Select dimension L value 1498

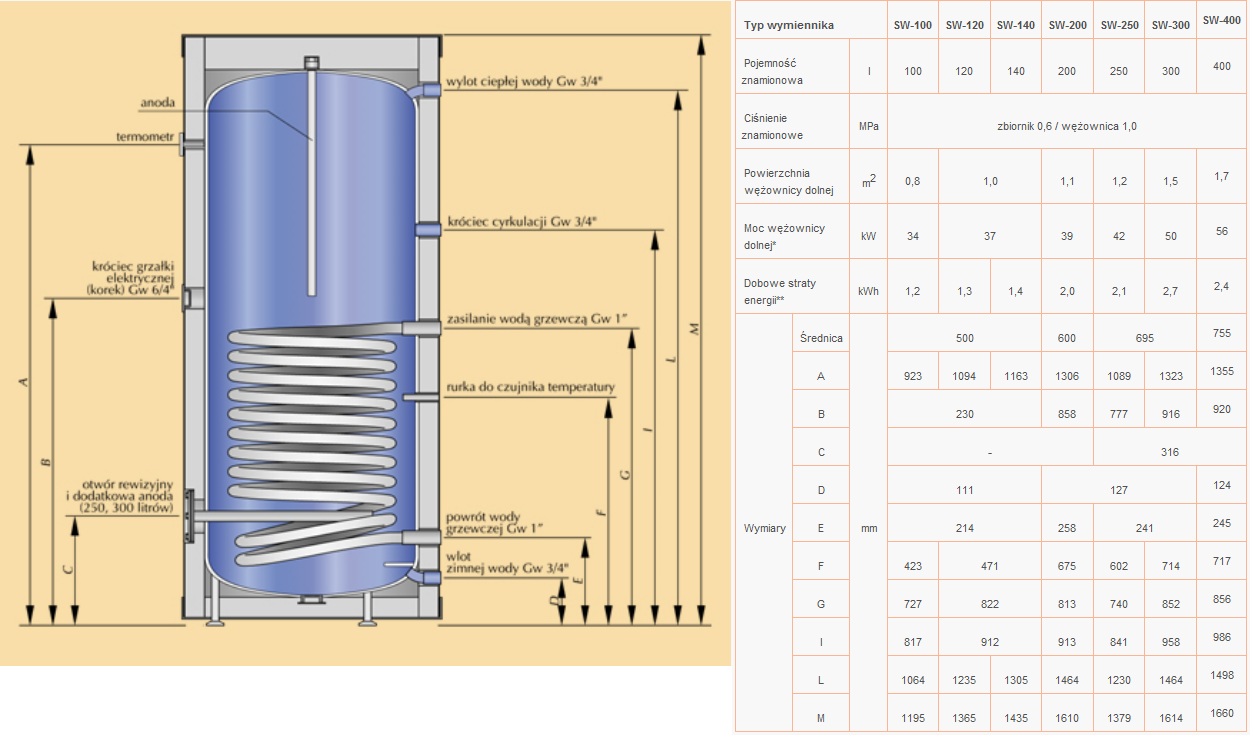pyautogui.click(x=1222, y=675)
